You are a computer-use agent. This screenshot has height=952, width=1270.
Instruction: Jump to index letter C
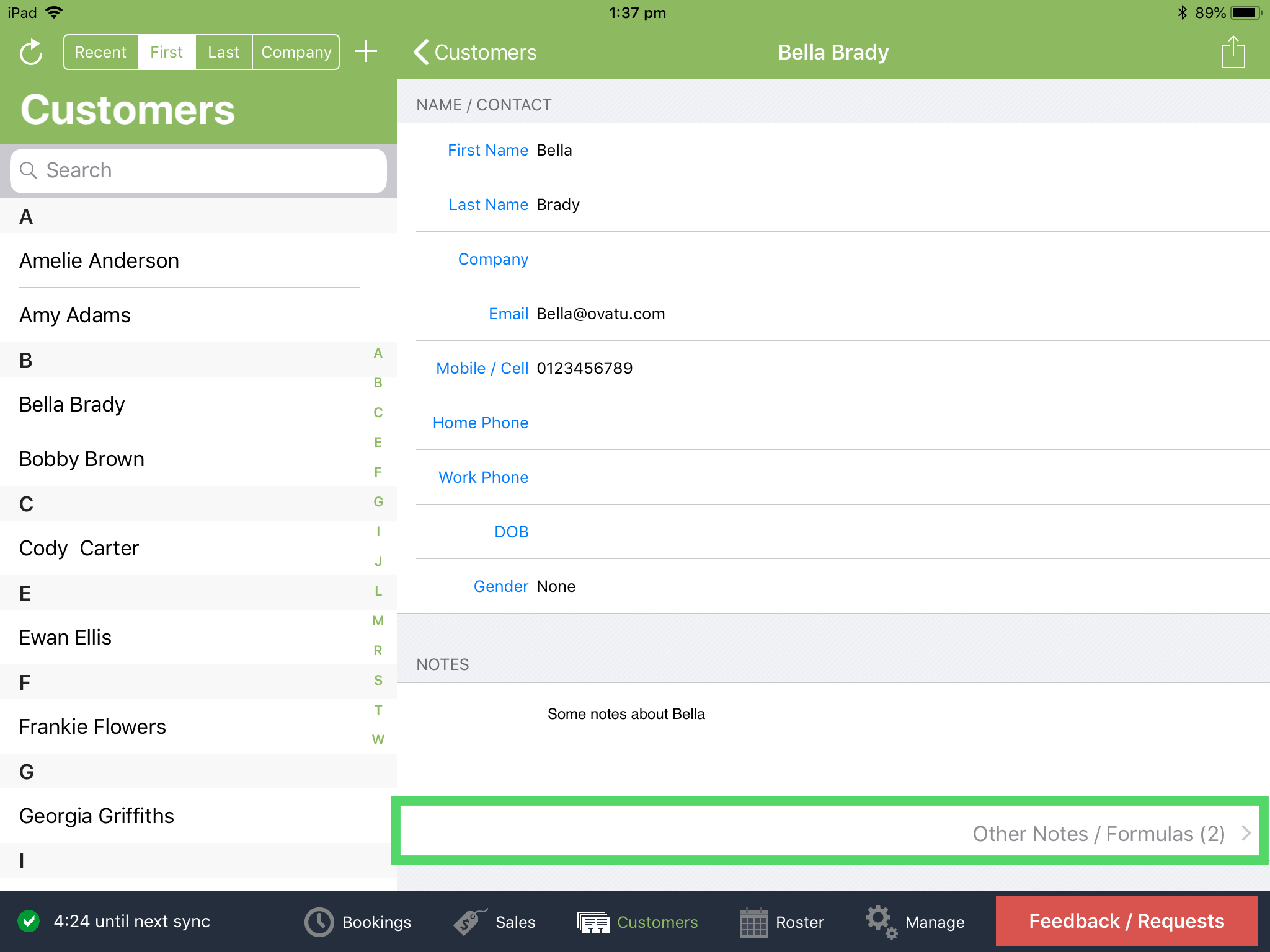pos(378,413)
